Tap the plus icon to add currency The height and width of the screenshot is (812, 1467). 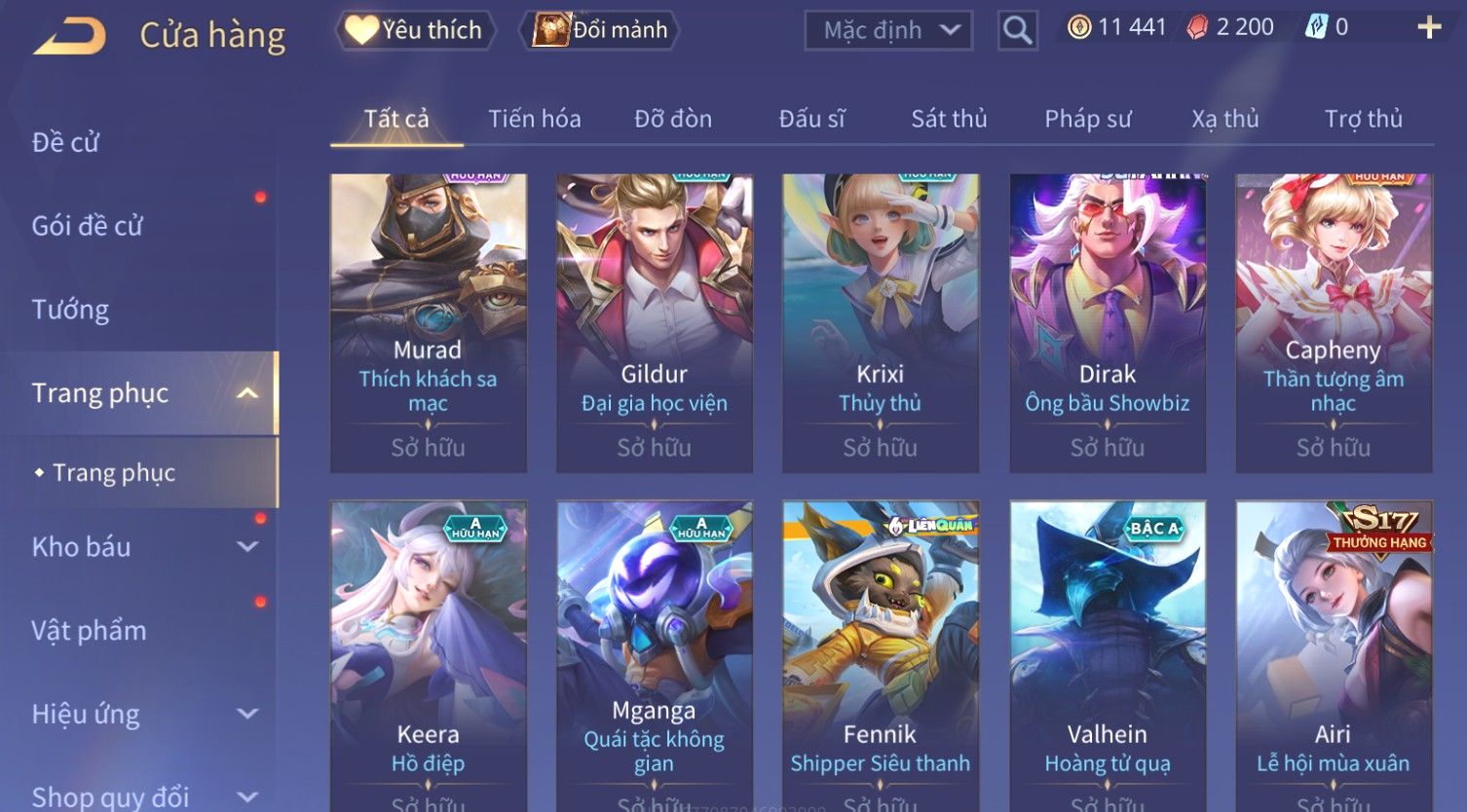tap(1429, 27)
